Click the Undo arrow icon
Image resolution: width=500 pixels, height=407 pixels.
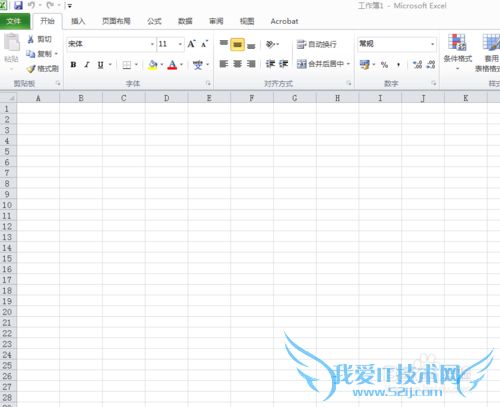coord(31,5)
